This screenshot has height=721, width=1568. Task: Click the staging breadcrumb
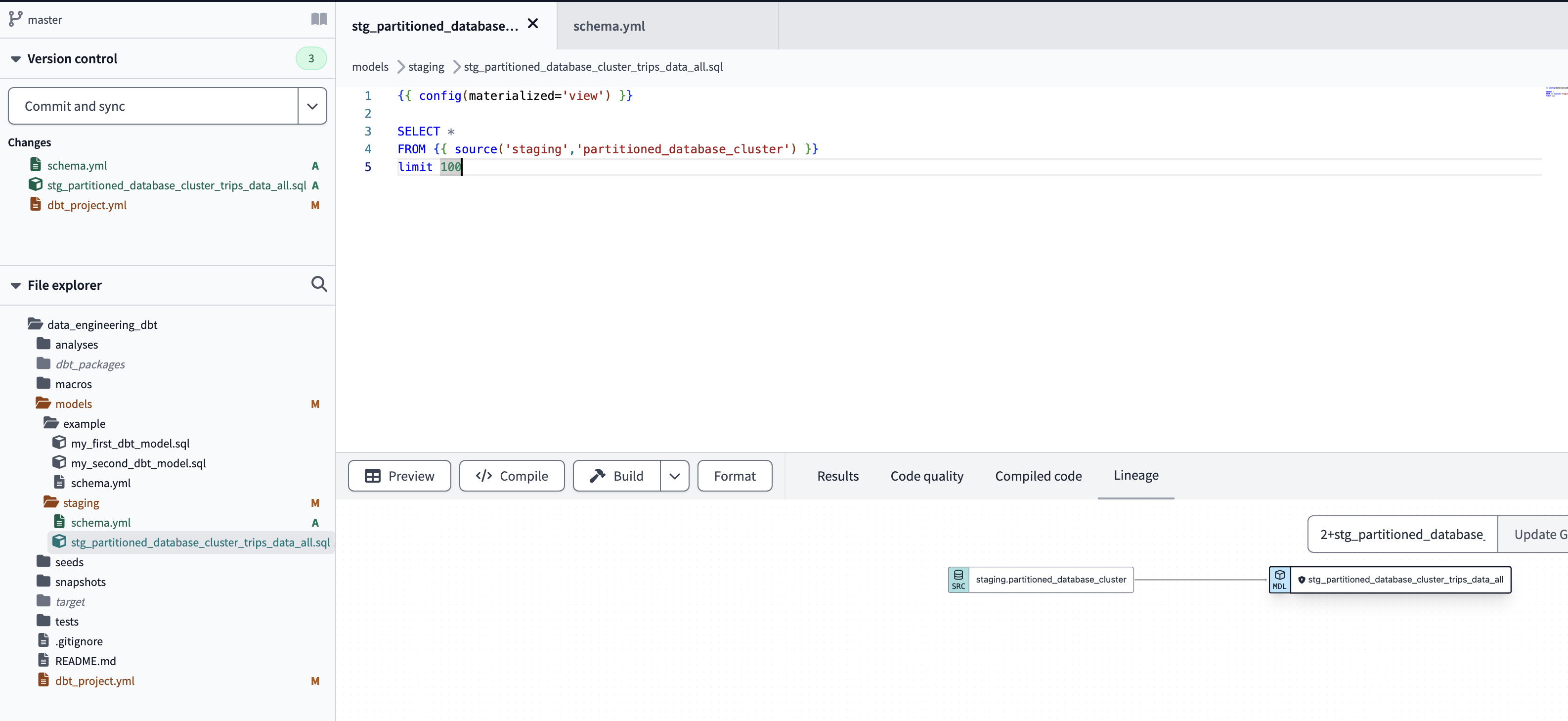tap(426, 67)
